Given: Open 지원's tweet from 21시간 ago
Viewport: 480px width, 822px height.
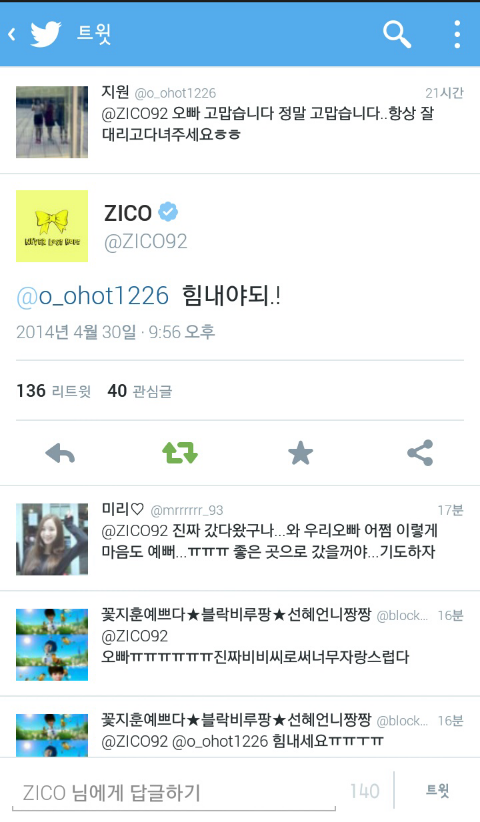Looking at the screenshot, I should point(240,121).
